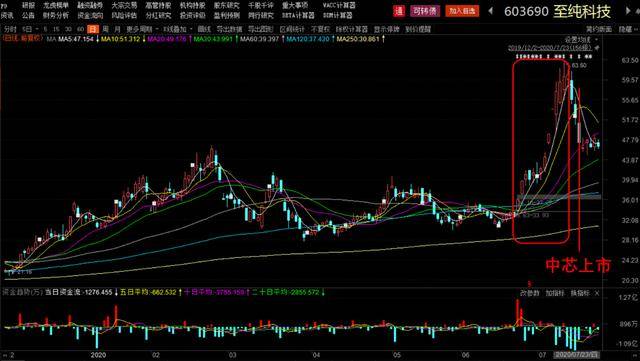Click the red 通 badge icon
The width and height of the screenshot is (640, 361).
point(398,11)
